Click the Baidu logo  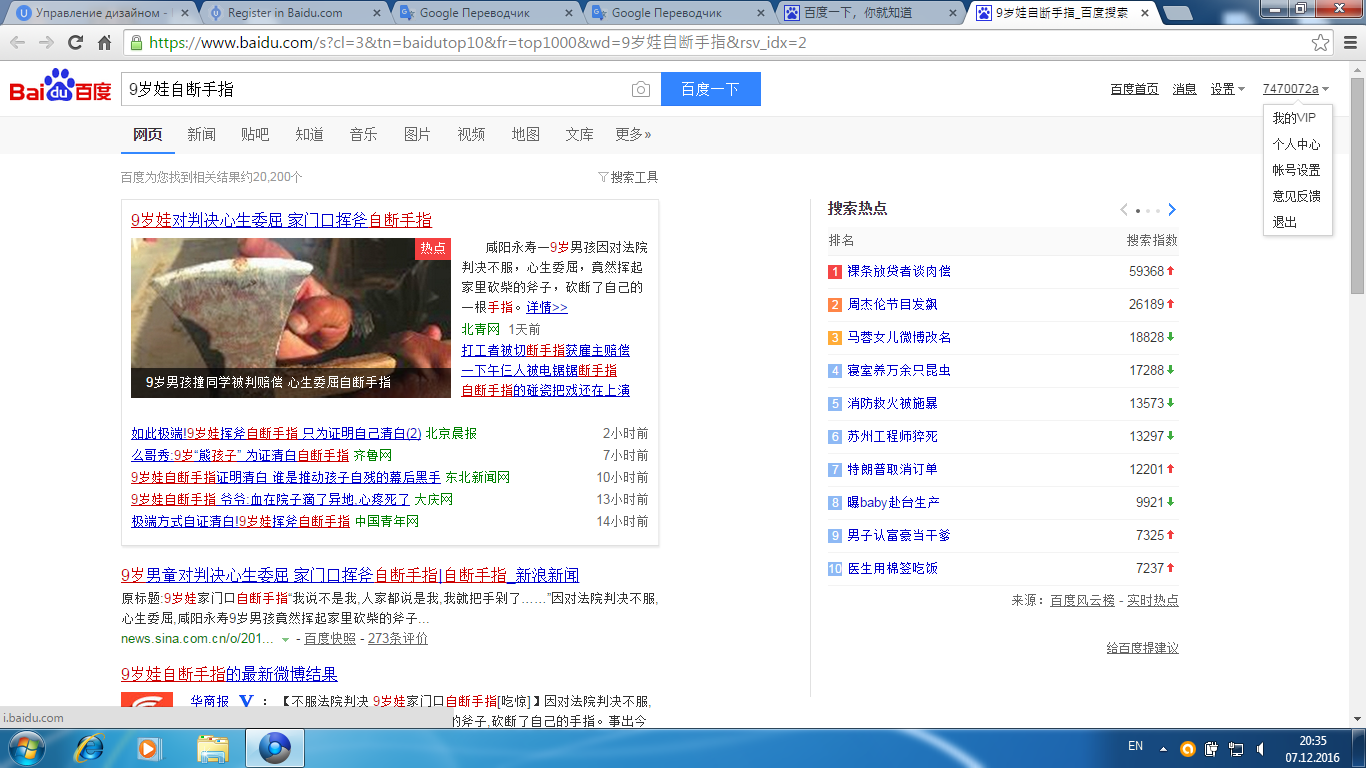[61, 88]
